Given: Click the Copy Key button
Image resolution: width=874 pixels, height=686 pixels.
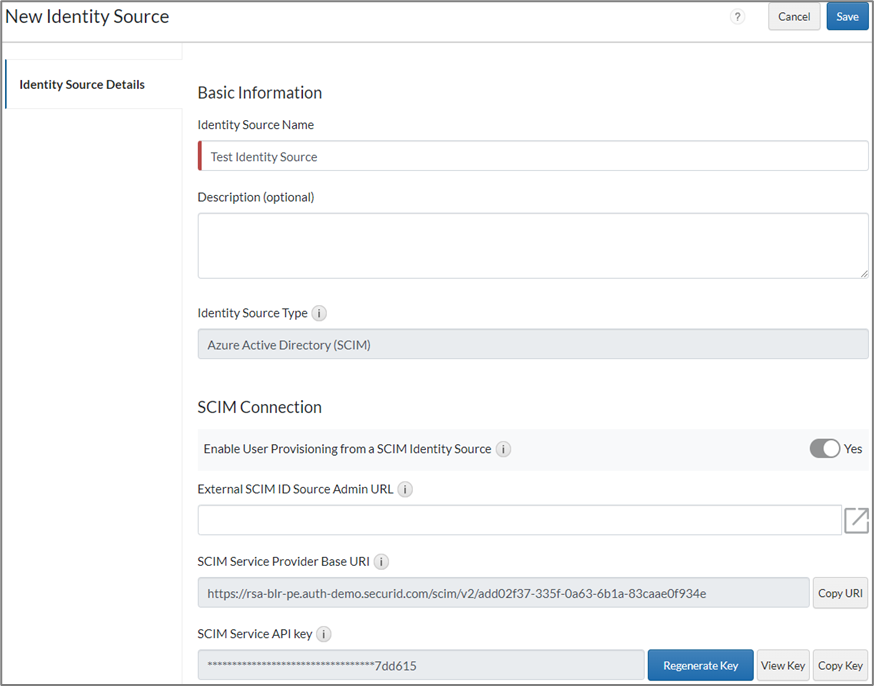Looking at the screenshot, I should coord(840,665).
